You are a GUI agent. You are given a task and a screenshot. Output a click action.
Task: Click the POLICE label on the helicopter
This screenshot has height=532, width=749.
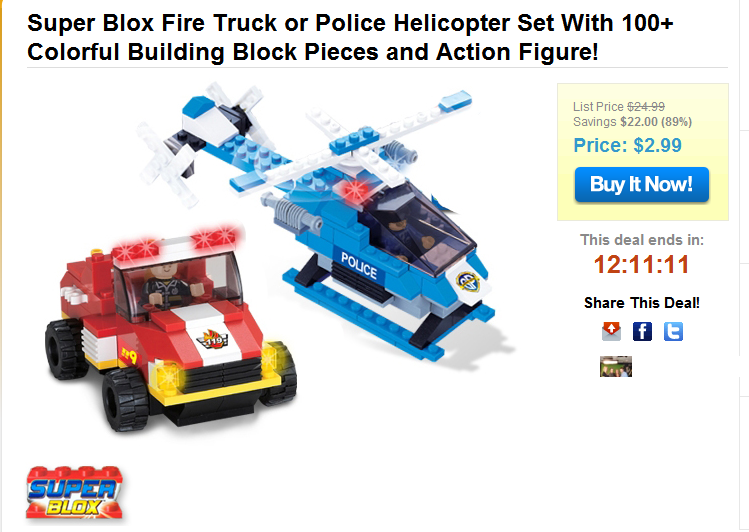coord(359,266)
